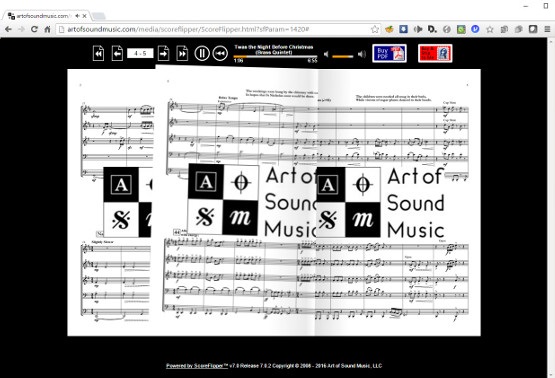The width and height of the screenshot is (555, 378).
Task: Jump to the last page of the score
Action: [182, 53]
